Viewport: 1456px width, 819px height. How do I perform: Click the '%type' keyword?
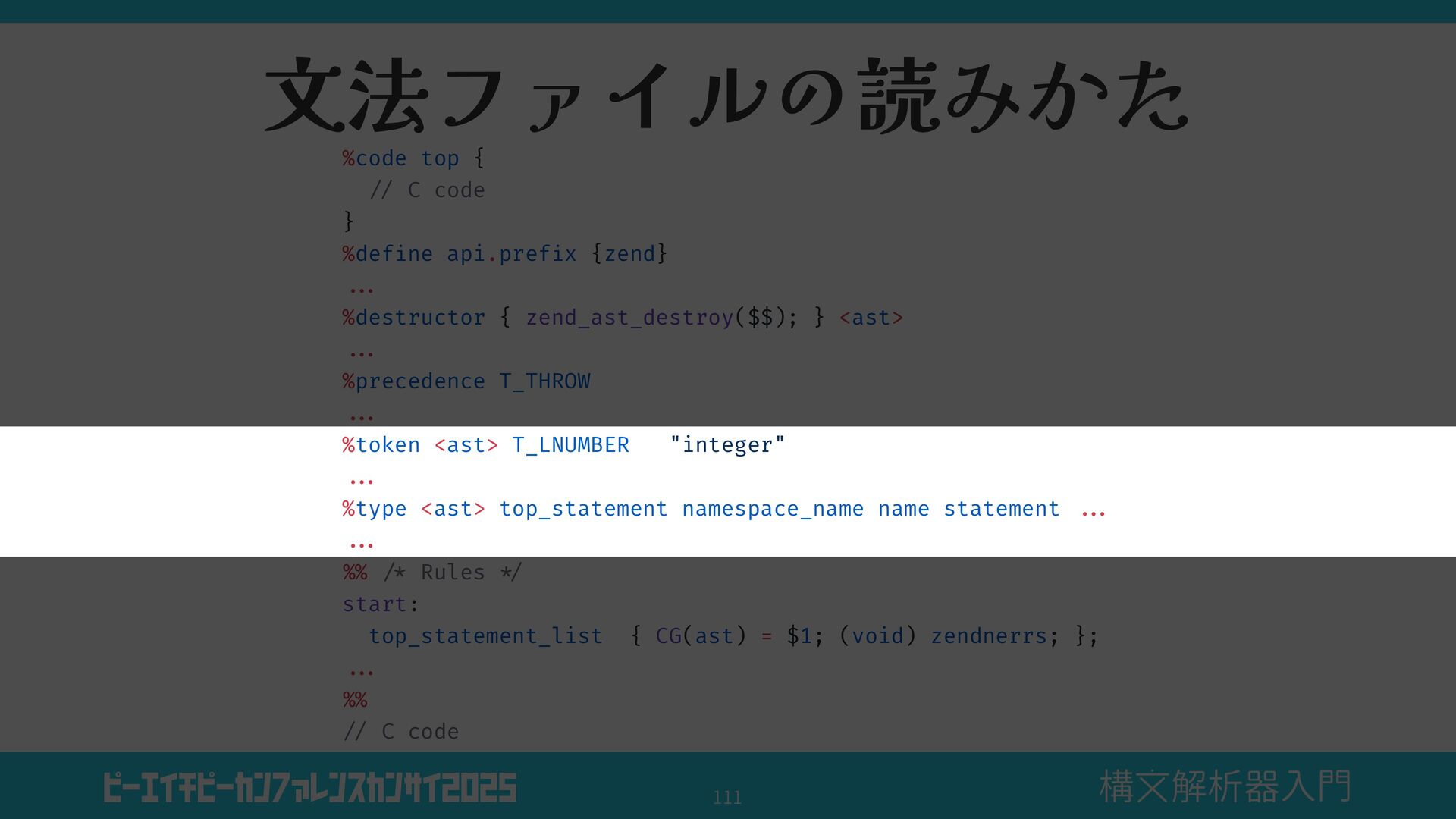tap(375, 508)
